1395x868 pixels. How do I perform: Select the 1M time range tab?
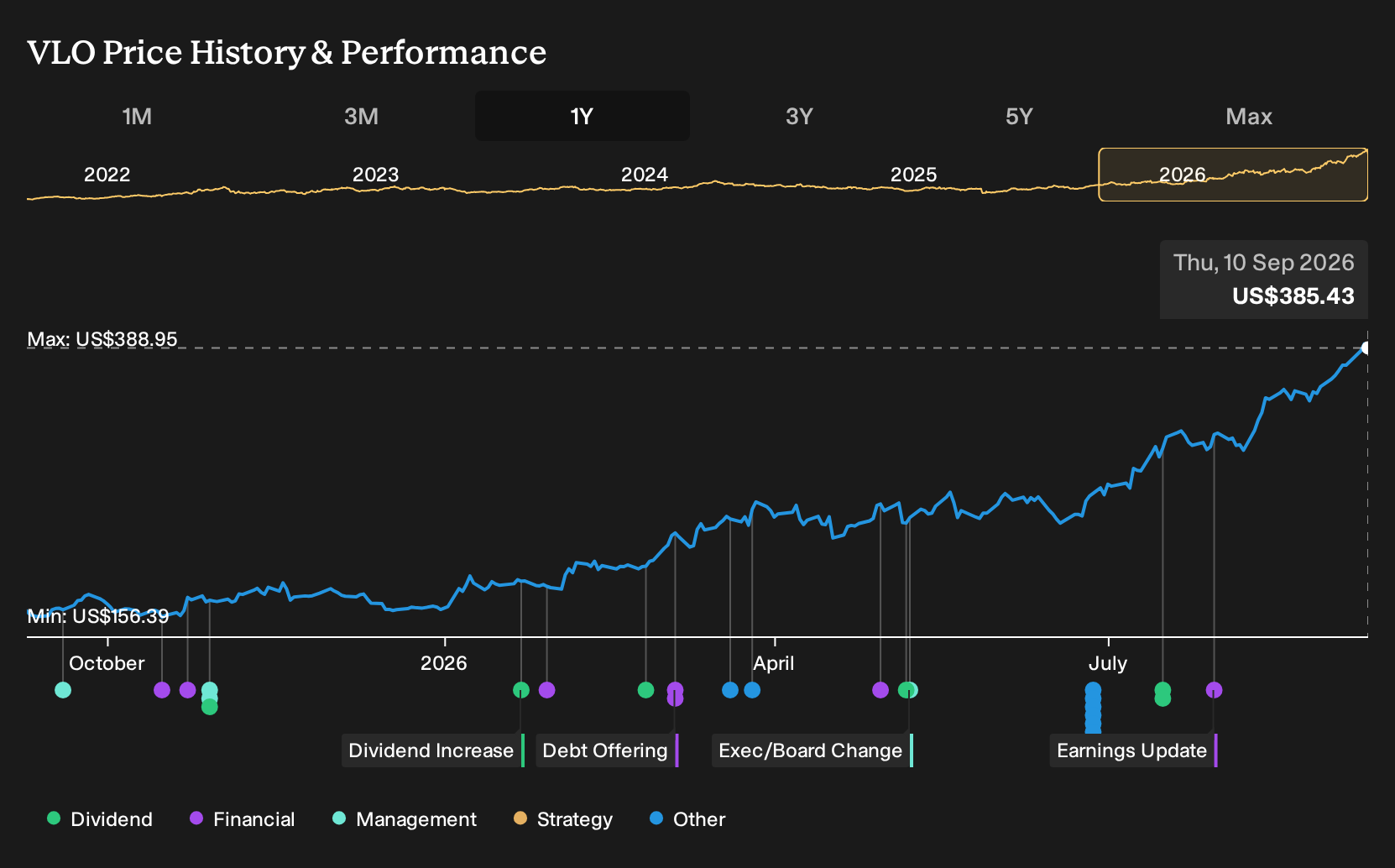tap(137, 116)
